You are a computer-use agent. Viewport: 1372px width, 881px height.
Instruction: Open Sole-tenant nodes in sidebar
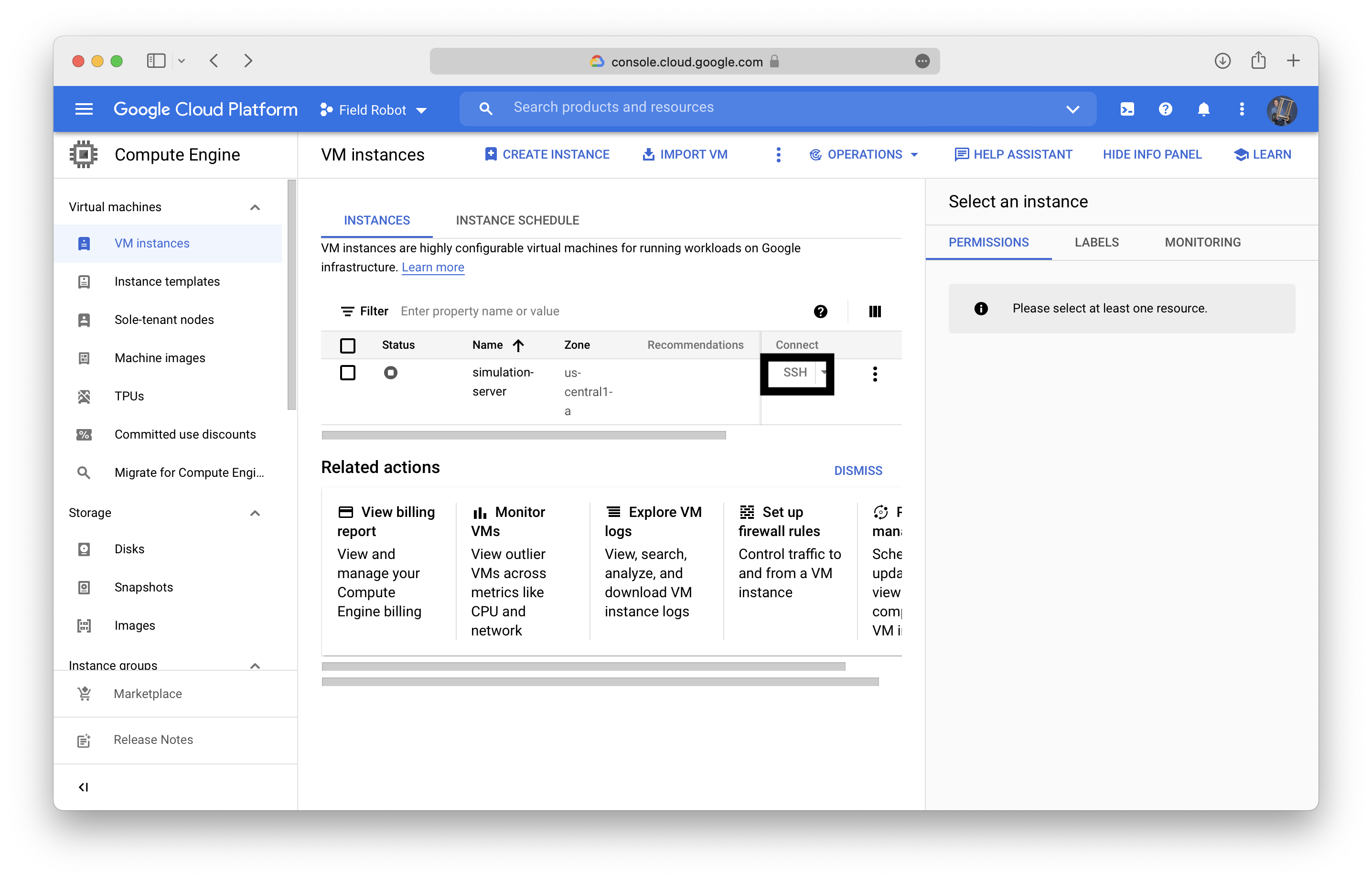point(168,320)
